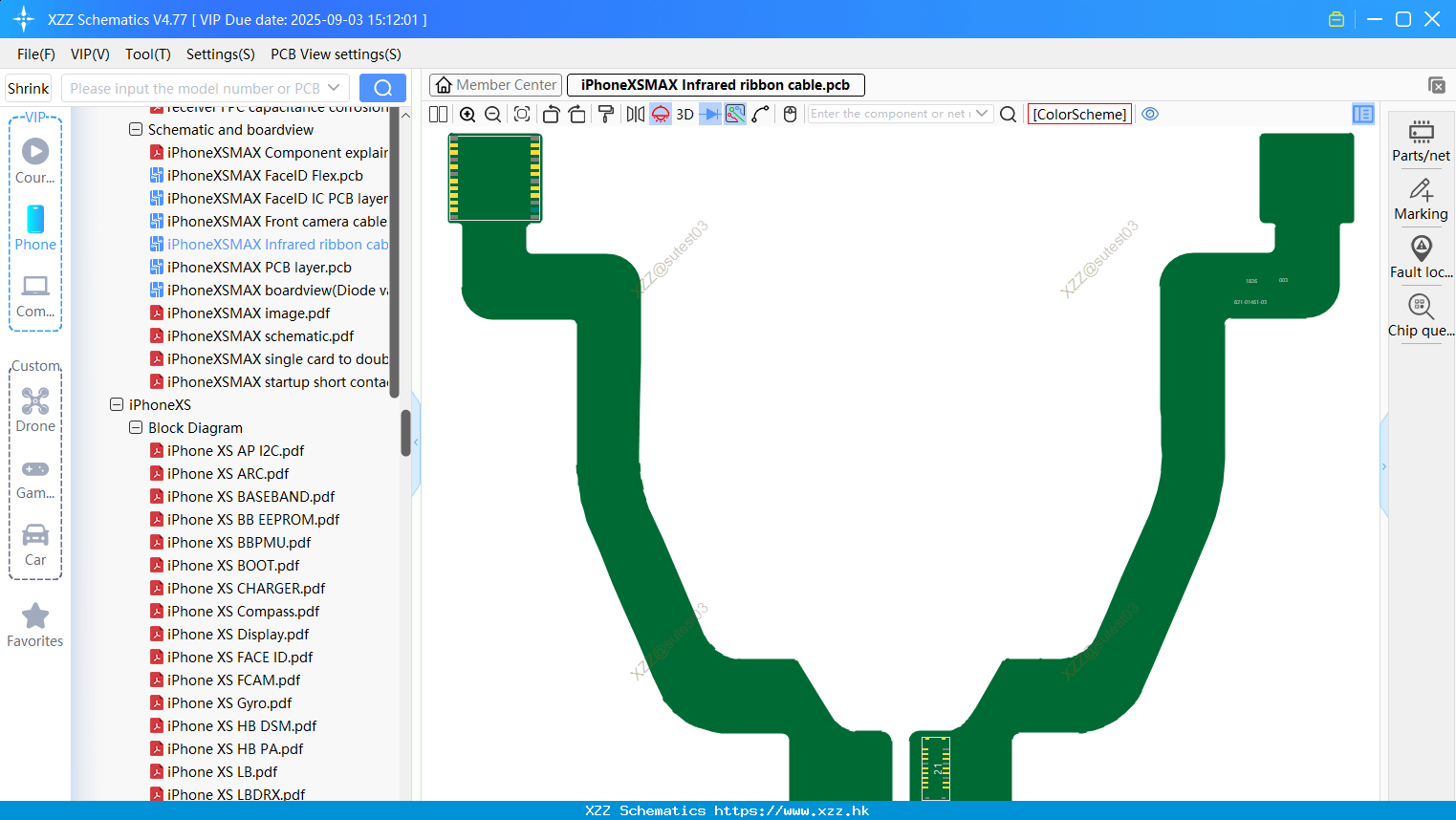Select the paint roller format tool
The height and width of the screenshot is (820, 1456).
[x=605, y=114]
